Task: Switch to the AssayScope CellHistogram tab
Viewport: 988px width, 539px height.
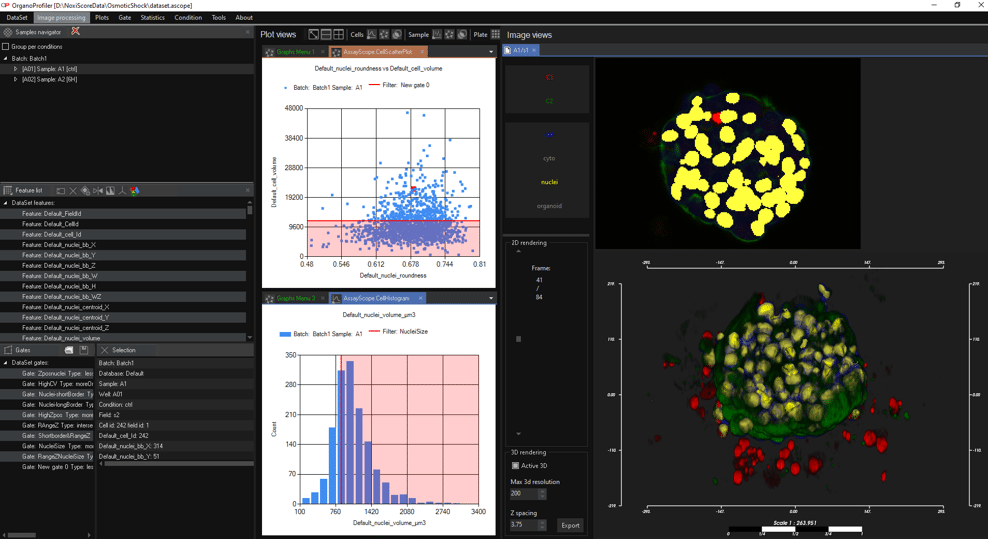Action: pyautogui.click(x=376, y=298)
